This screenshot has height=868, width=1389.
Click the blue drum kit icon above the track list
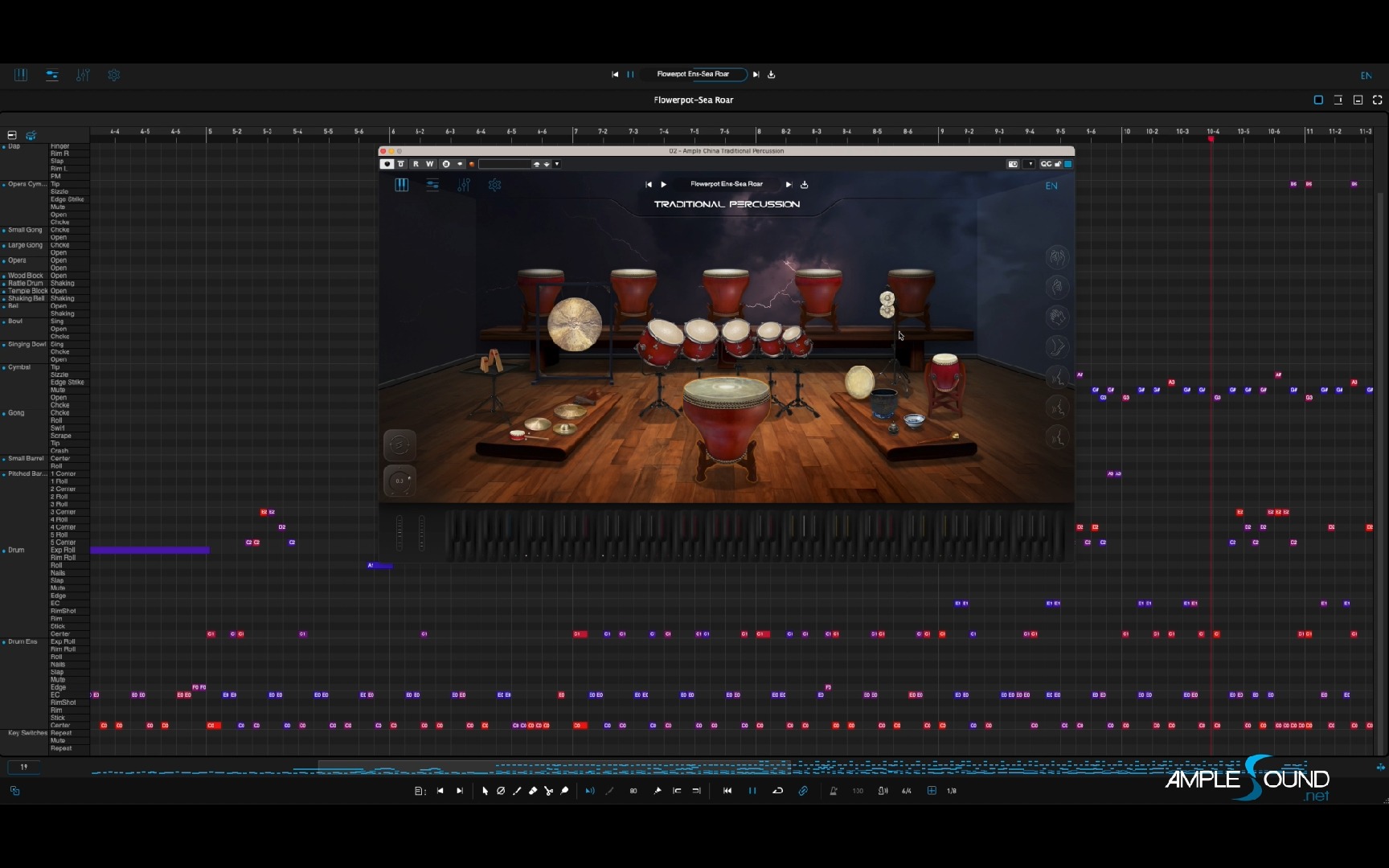(31, 135)
